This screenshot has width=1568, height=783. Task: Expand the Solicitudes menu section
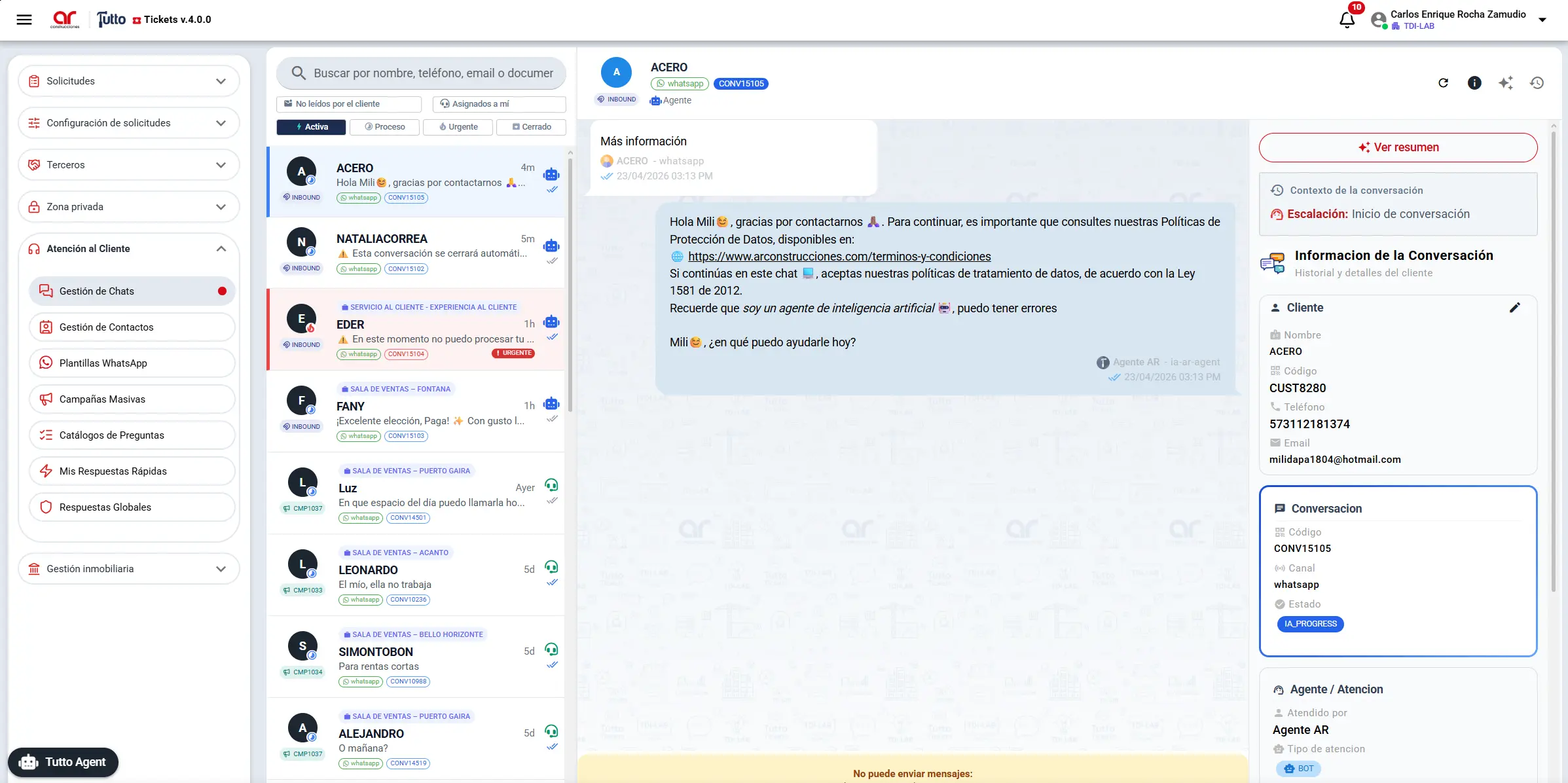[x=129, y=81]
